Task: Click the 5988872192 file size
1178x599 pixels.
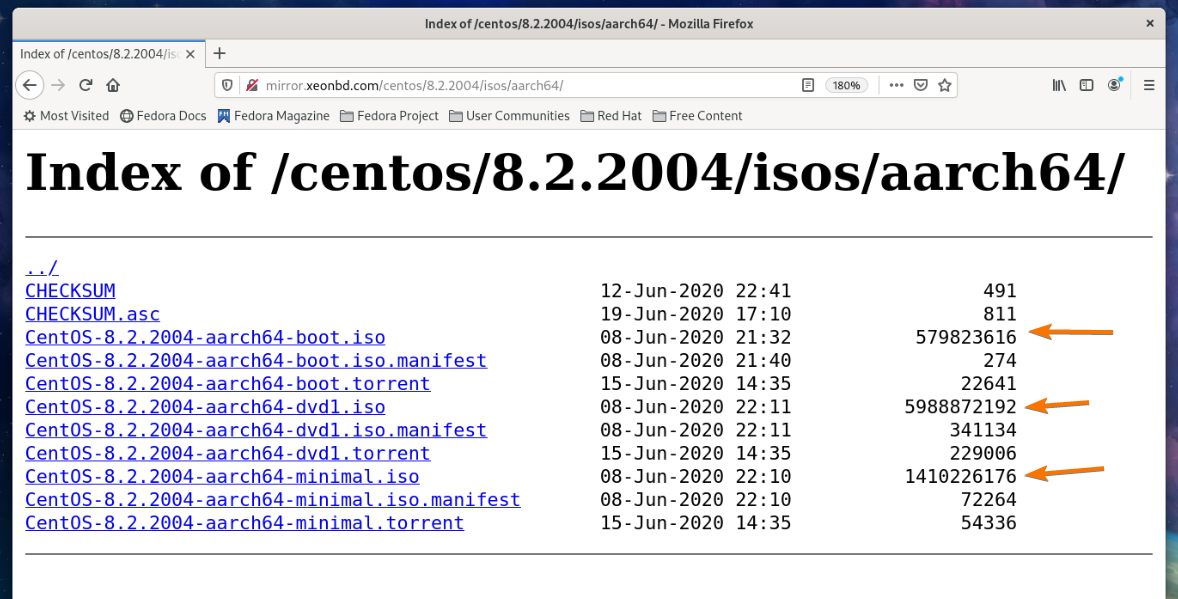Action: coord(960,407)
